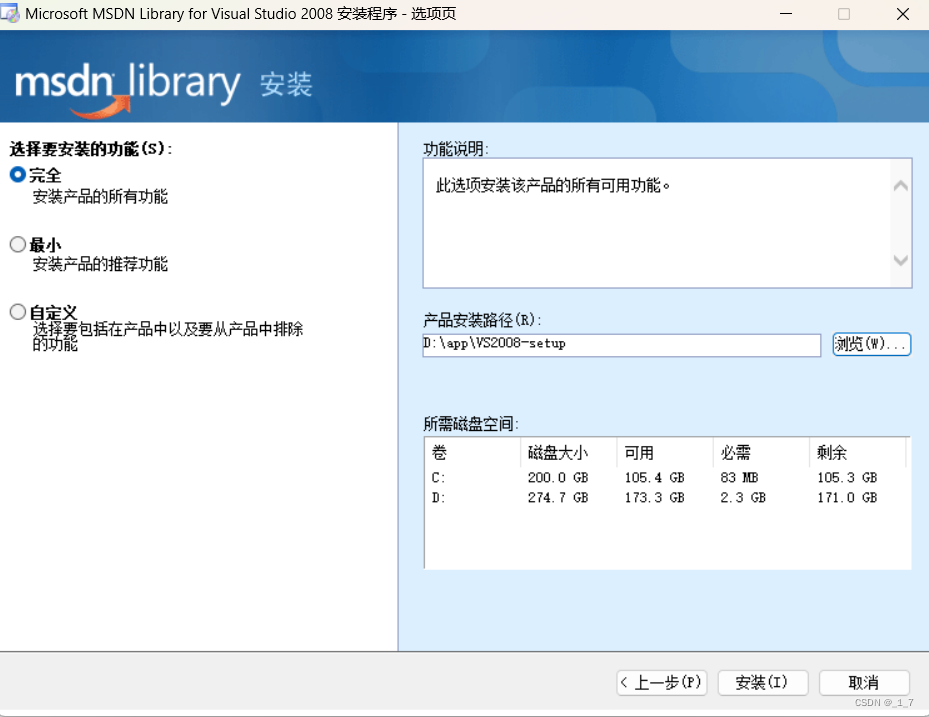Close the installer window
Screen dimensions: 929x717
coord(902,14)
